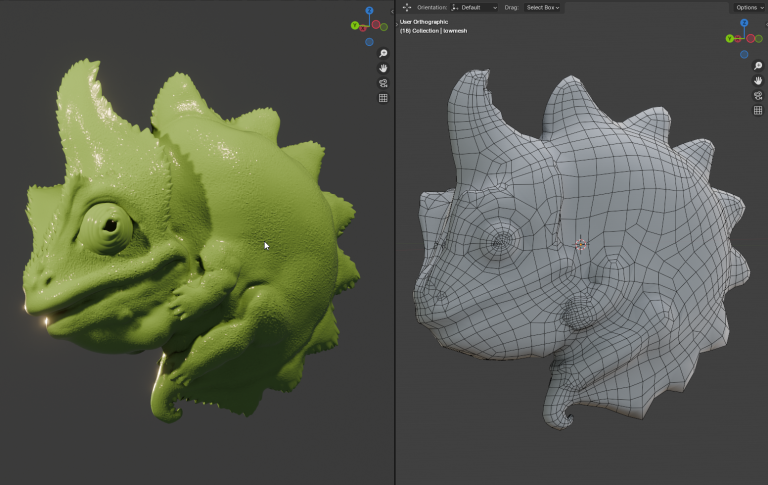Switch perspective/orthographic grid icon in right viewport
This screenshot has height=485, width=768.
point(758,110)
